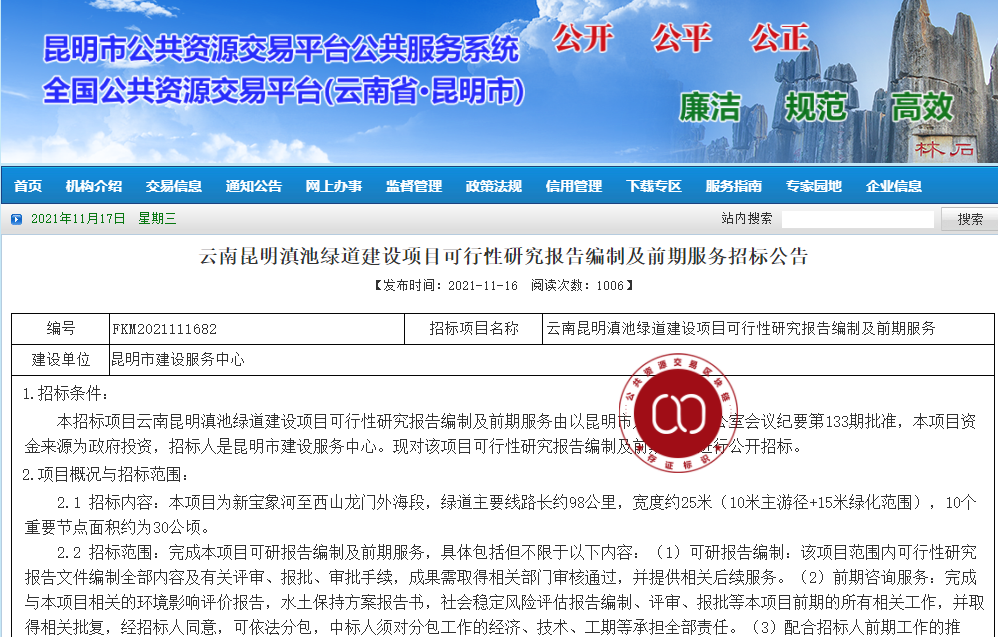Screen dimensions: 998x637
Task: Open the 信用管理 menu
Action: click(x=574, y=186)
